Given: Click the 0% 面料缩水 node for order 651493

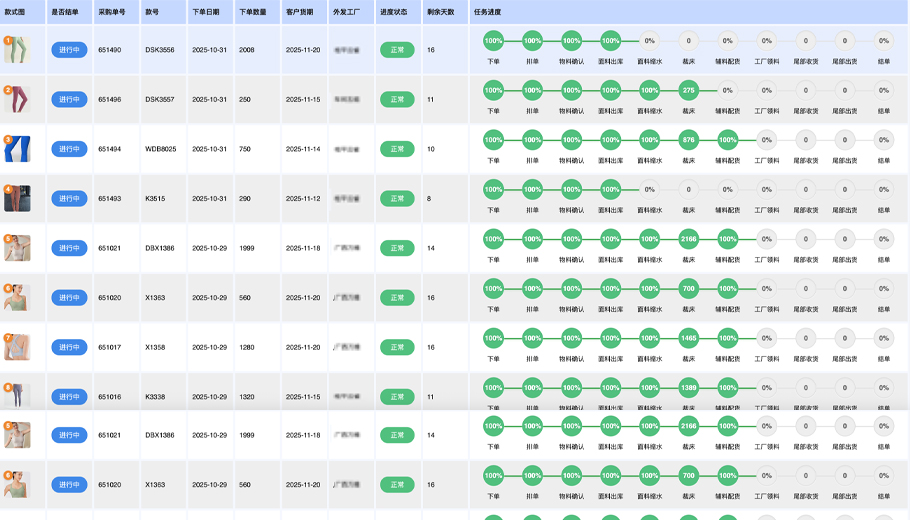Looking at the screenshot, I should [x=649, y=189].
